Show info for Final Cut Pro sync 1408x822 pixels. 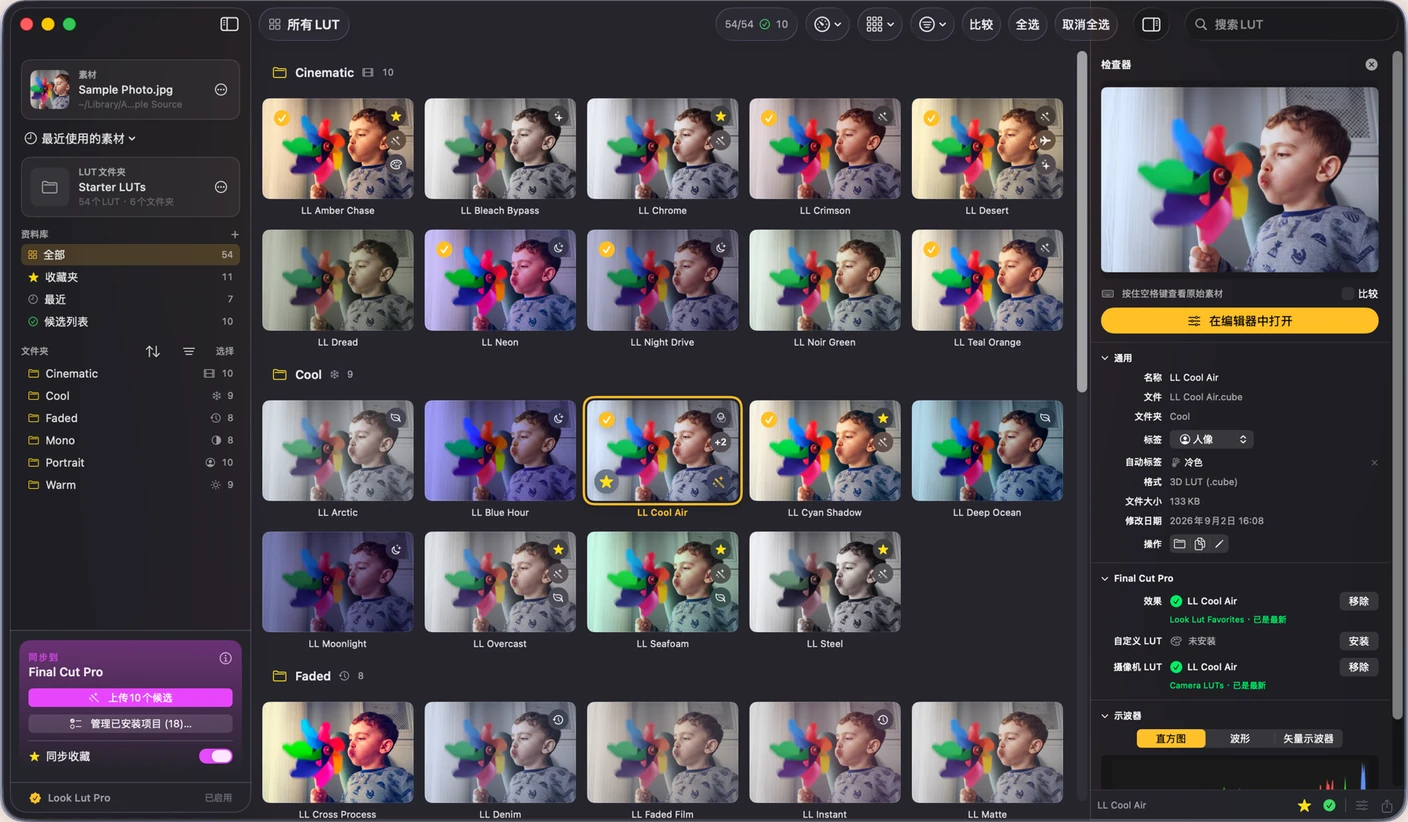(225, 658)
